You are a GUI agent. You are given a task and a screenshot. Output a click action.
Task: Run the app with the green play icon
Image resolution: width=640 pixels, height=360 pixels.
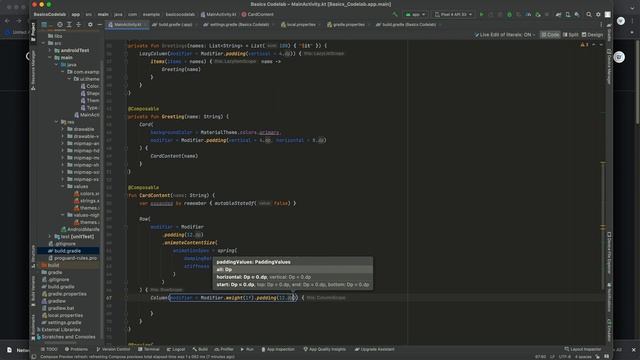pyautogui.click(x=482, y=14)
